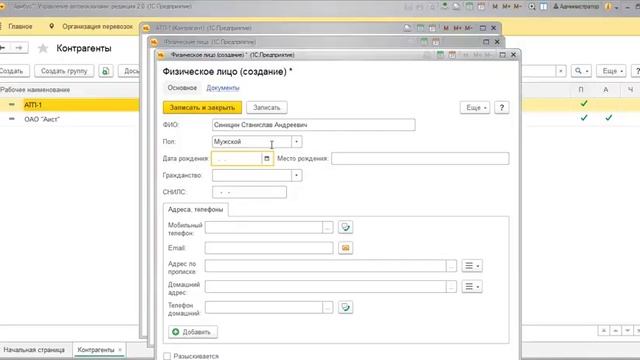Viewport: 640px width, 360px height.
Task: Select the Основное tab in person form
Action: [182, 88]
